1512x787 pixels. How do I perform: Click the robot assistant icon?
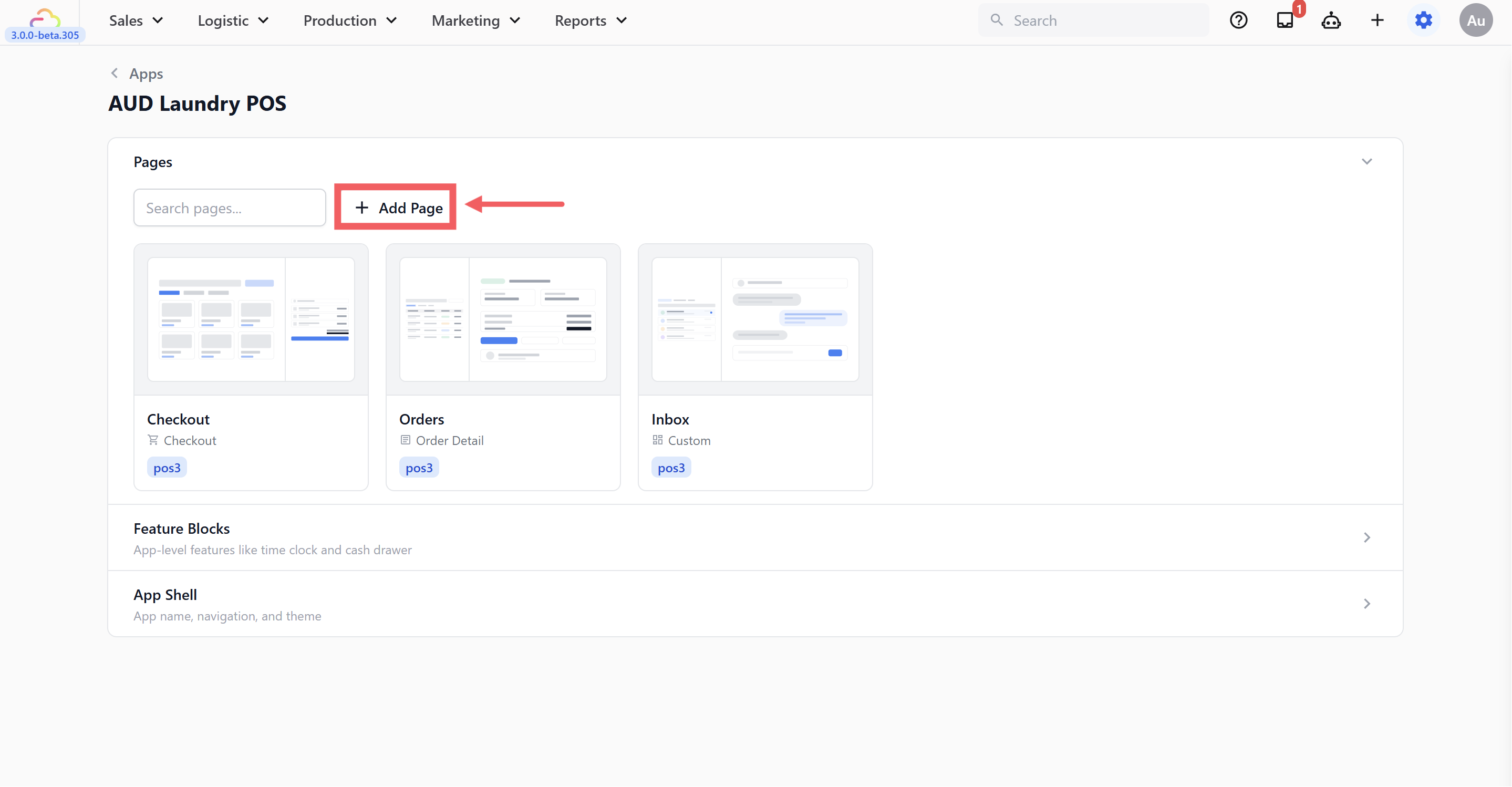[1331, 20]
